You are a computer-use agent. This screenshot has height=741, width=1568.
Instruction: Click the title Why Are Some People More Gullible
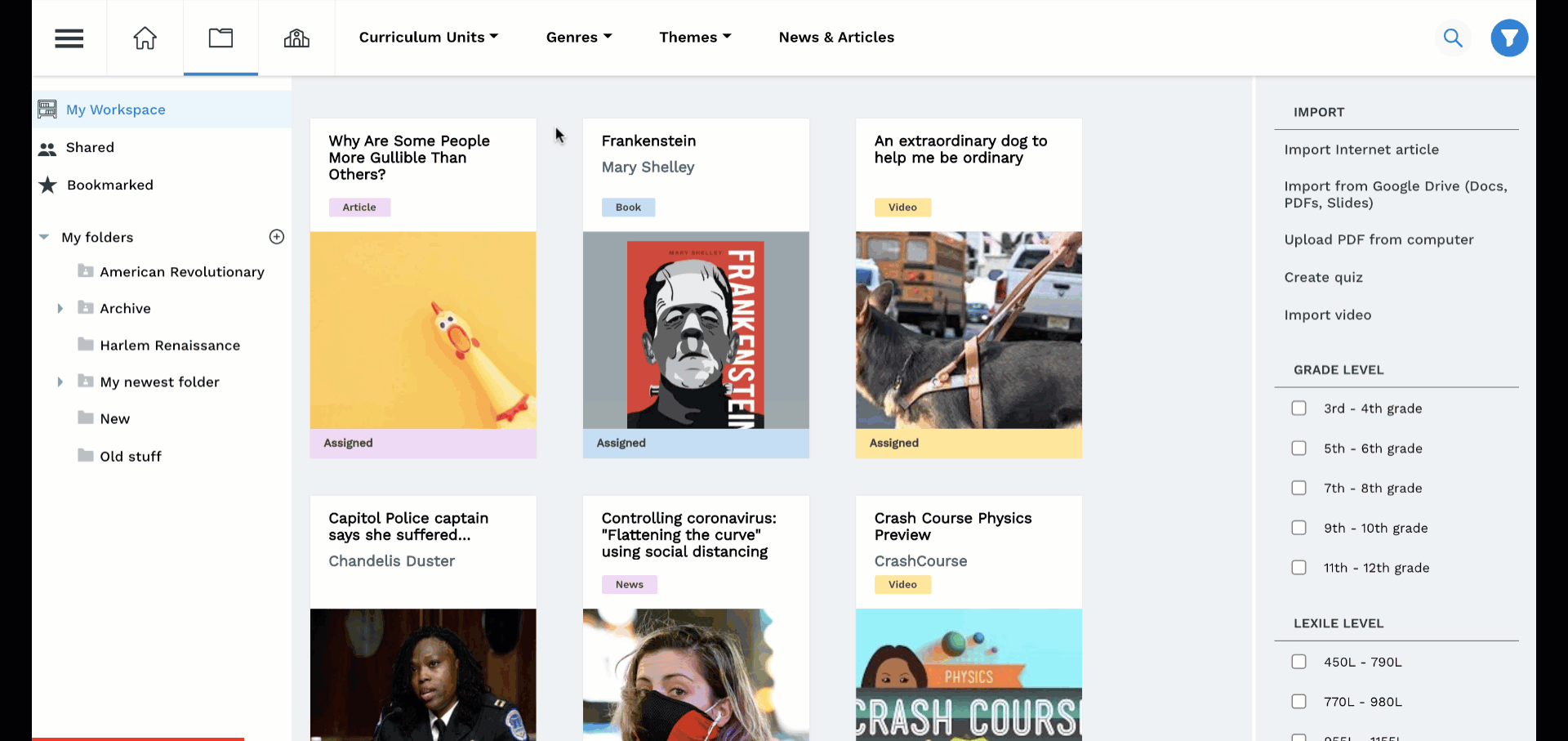pyautogui.click(x=409, y=158)
